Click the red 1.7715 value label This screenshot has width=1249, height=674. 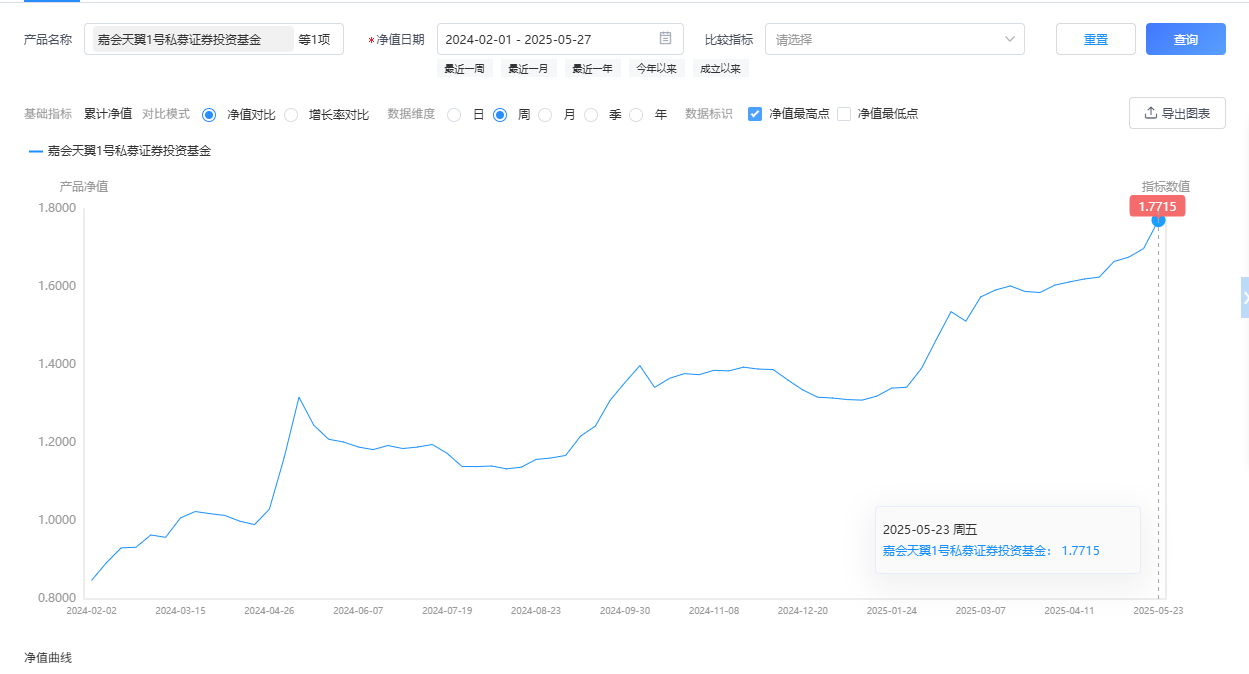pos(1157,206)
